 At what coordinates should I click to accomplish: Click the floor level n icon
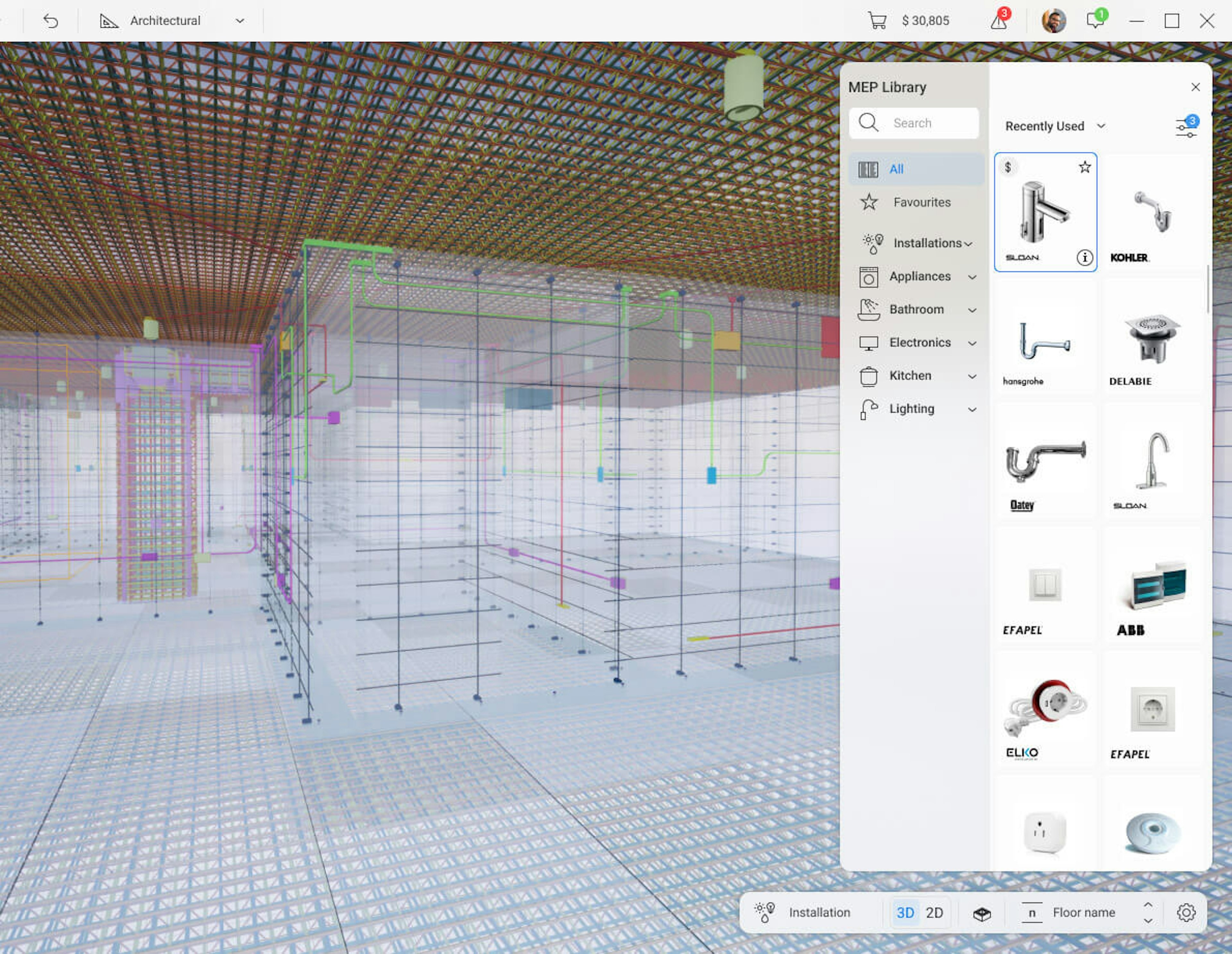pyautogui.click(x=1032, y=912)
